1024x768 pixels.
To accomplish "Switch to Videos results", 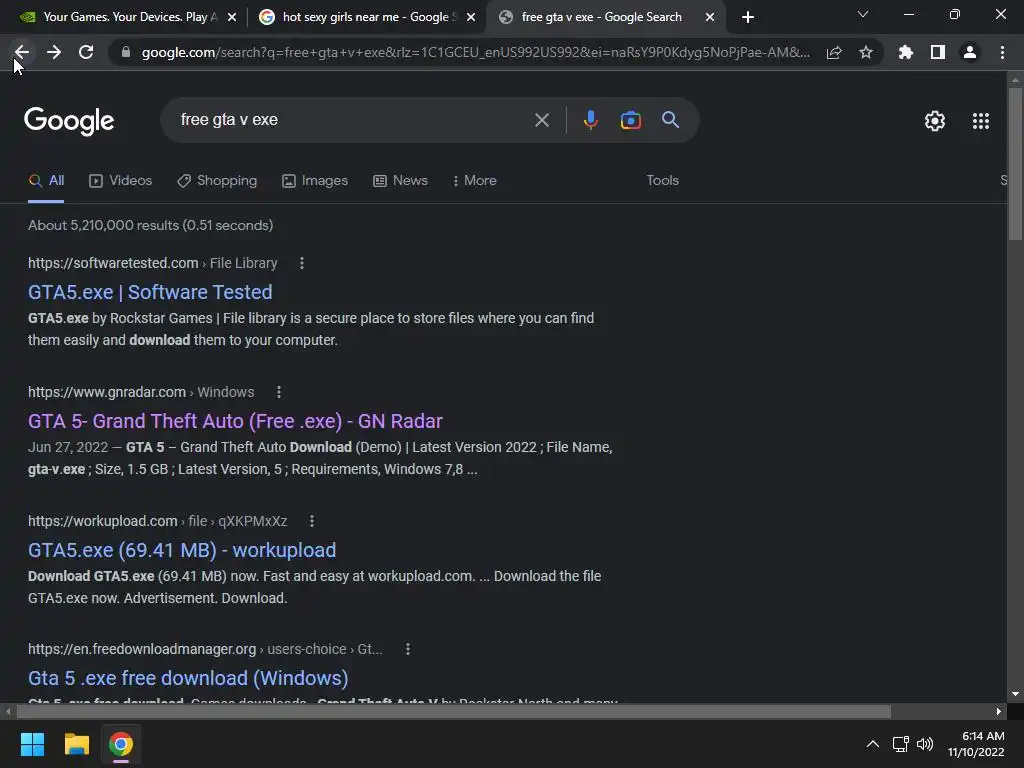I will [x=120, y=180].
